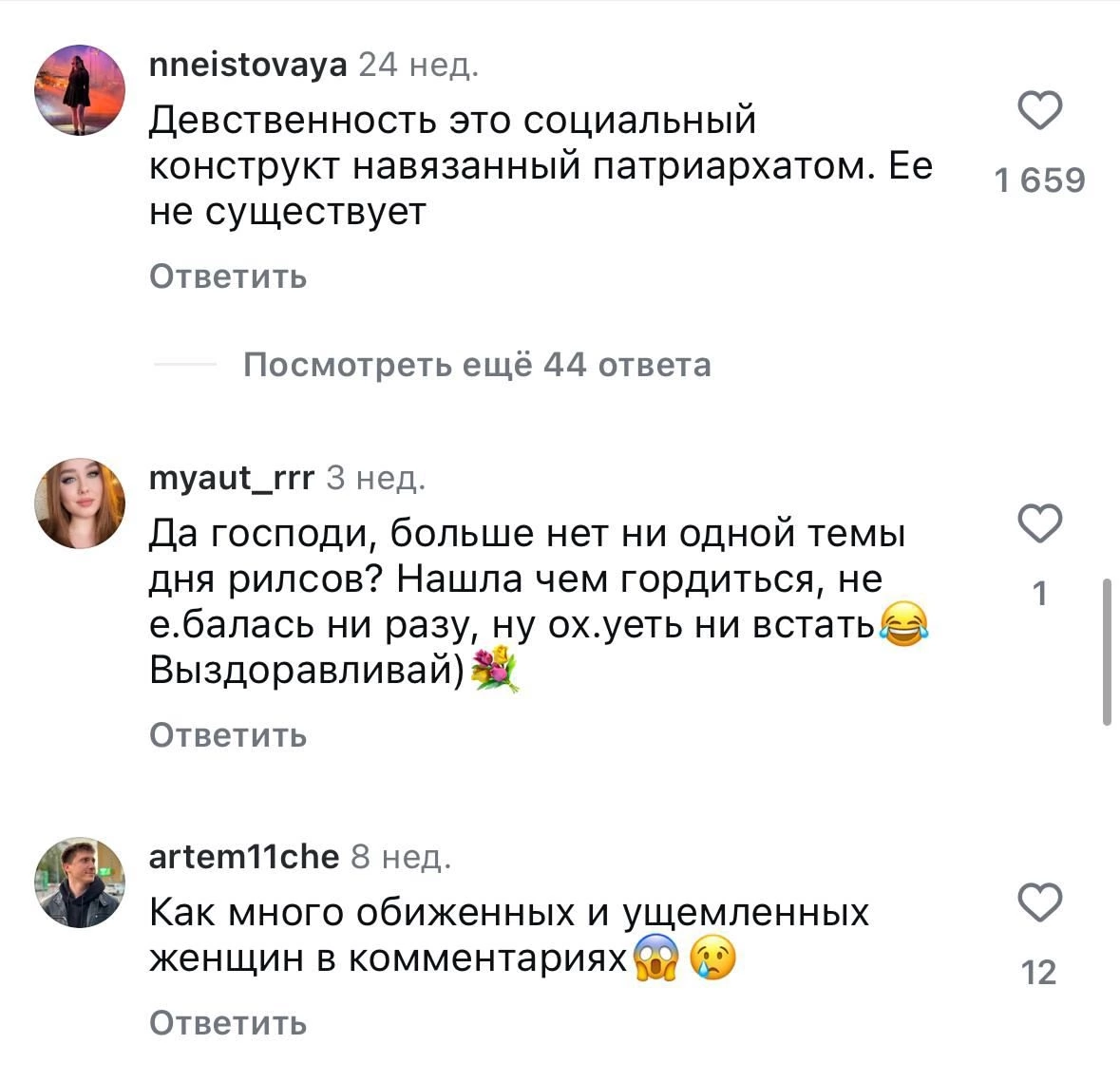Open the 12 likes count on artem11che's comment
The image size is (1120, 1082).
(x=1039, y=973)
